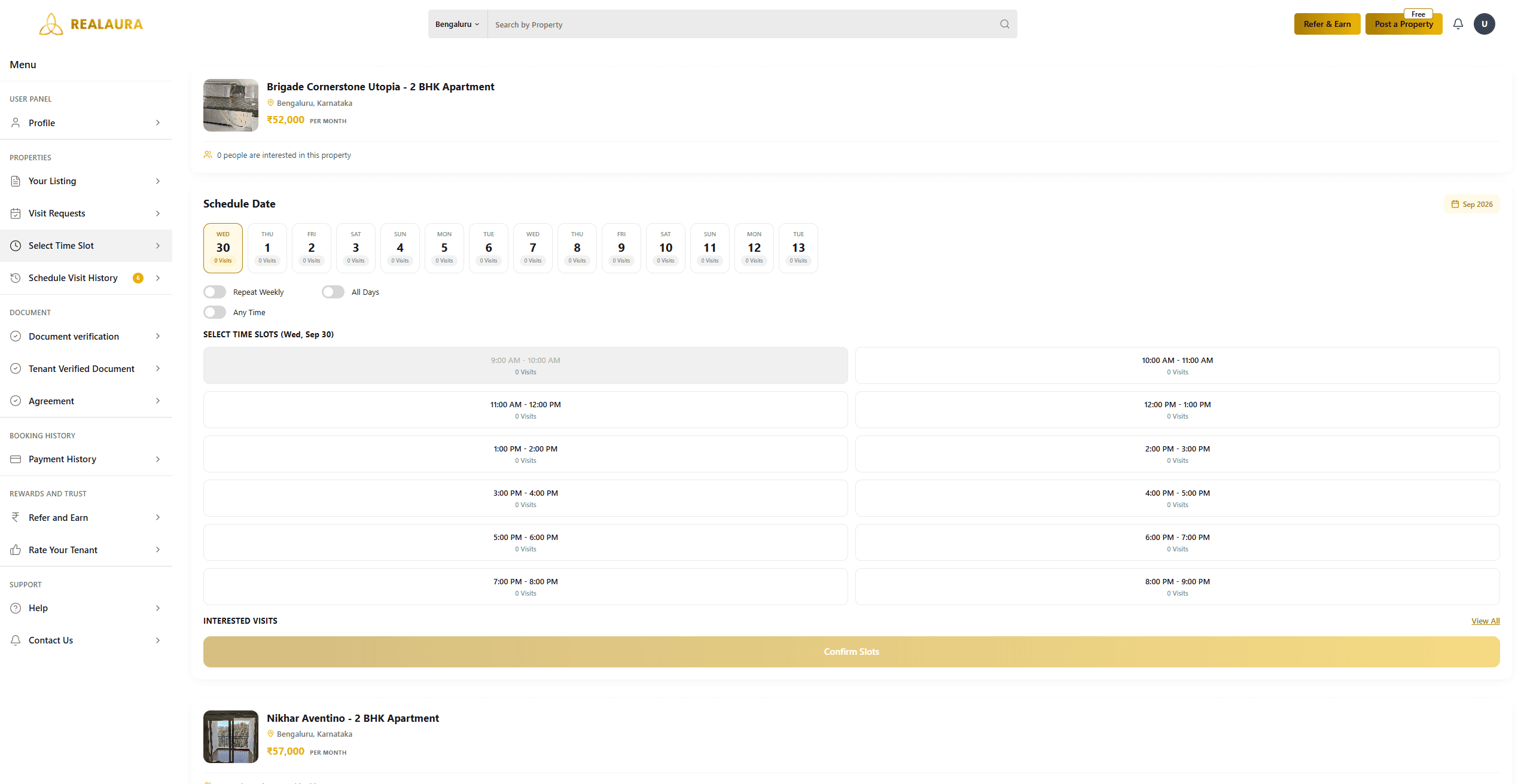The image size is (1524, 784).
Task: Expand the Help chevron
Action: click(x=158, y=608)
